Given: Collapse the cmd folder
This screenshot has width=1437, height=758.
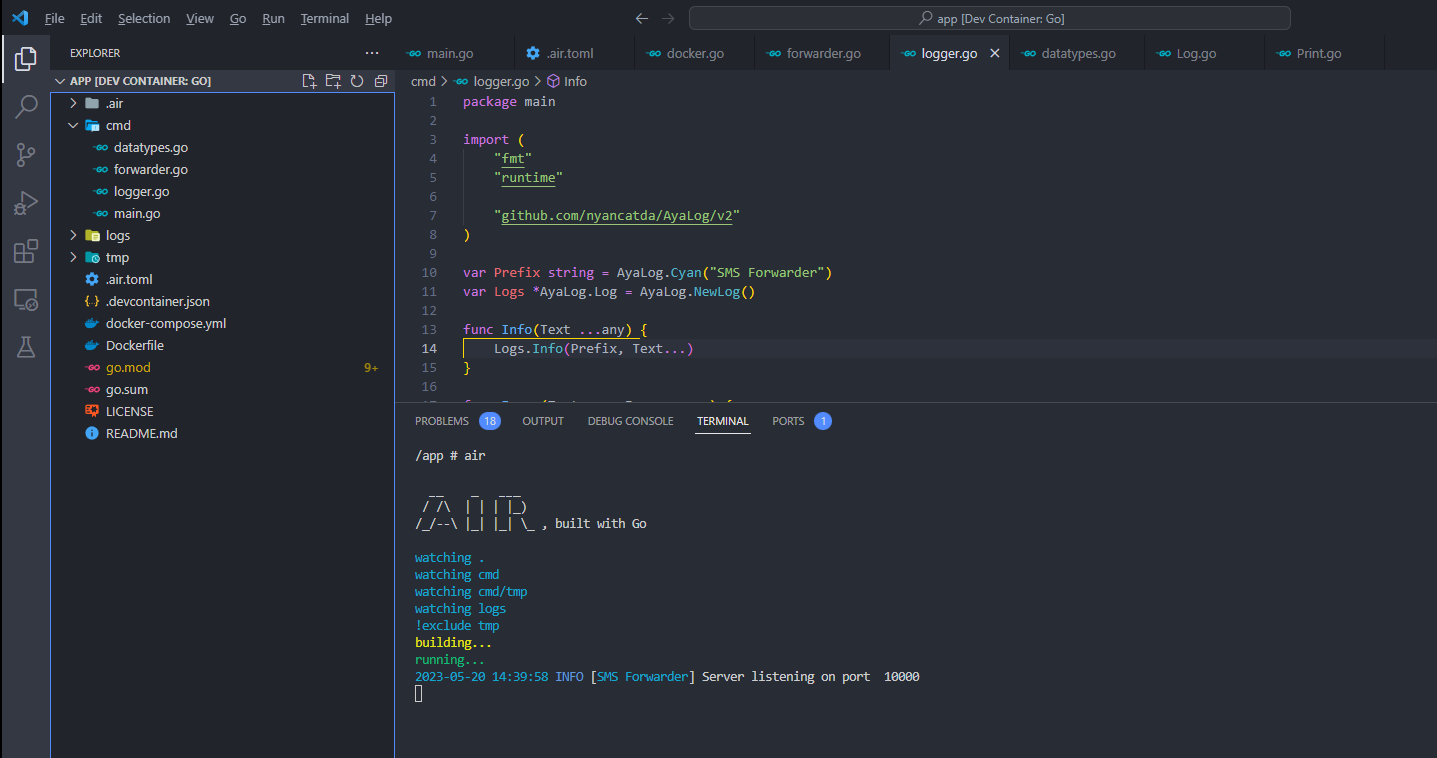Looking at the screenshot, I should click(x=73, y=125).
